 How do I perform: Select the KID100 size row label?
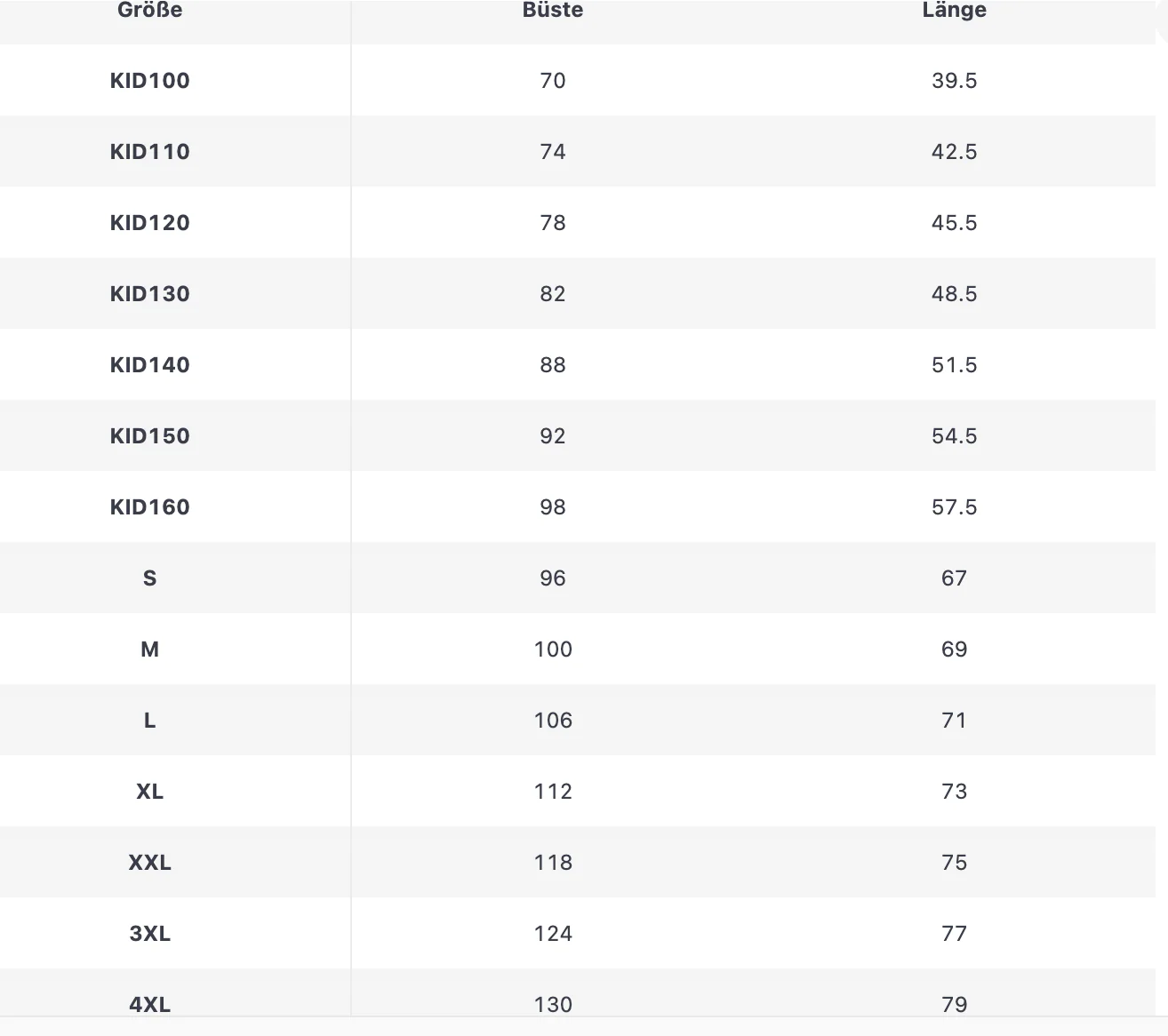(x=149, y=80)
